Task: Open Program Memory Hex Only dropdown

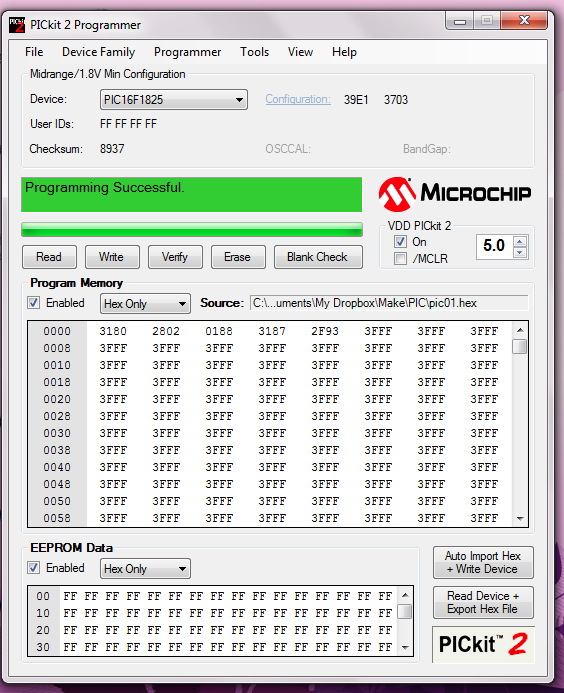Action: 145,304
